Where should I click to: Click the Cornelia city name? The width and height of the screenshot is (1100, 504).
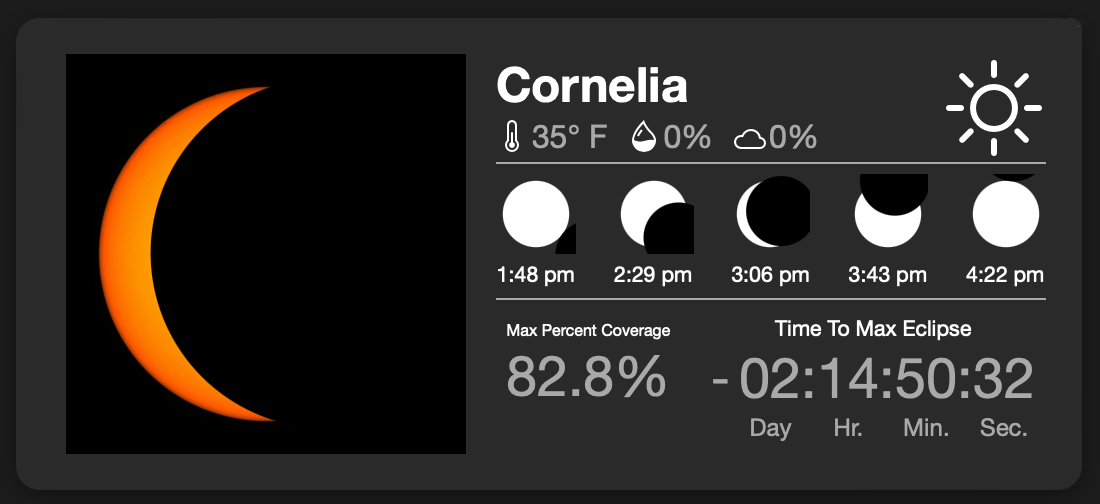click(x=592, y=86)
